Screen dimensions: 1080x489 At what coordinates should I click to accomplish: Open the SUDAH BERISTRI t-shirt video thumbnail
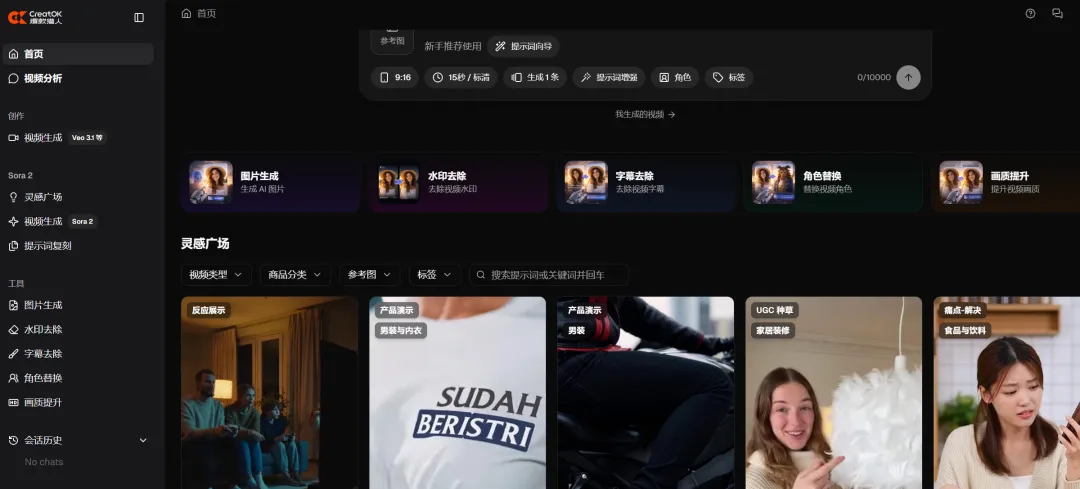[x=457, y=400]
